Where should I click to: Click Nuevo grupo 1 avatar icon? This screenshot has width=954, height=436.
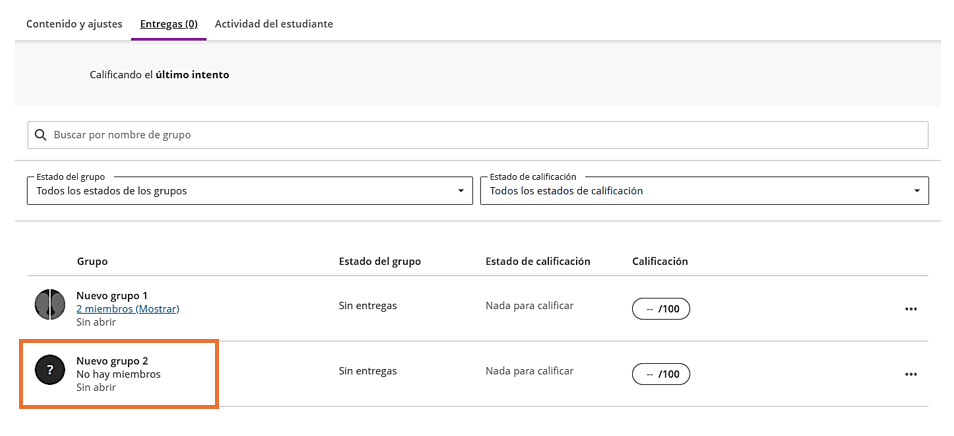[x=50, y=304]
